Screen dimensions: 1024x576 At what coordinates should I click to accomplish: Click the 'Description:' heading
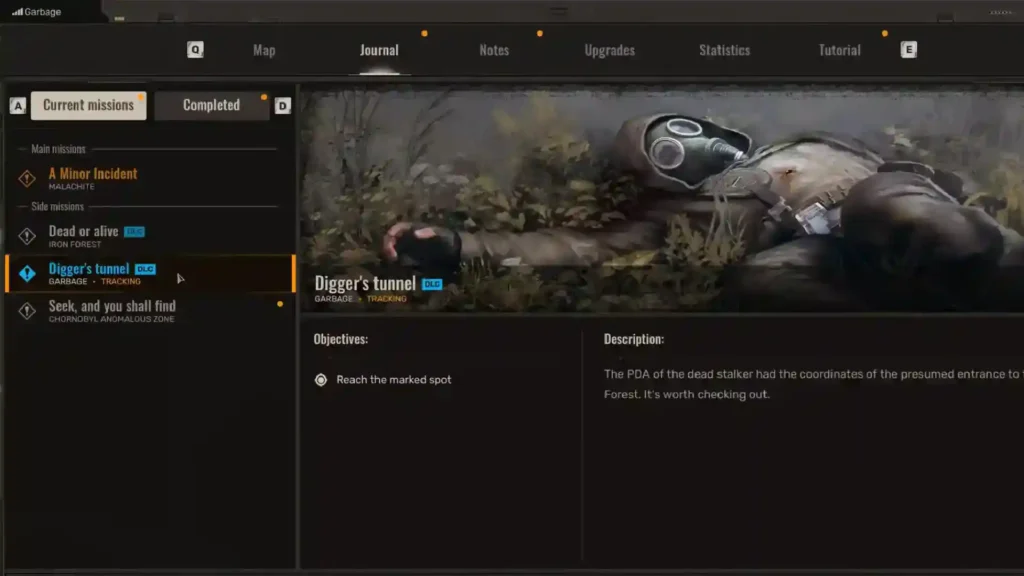(633, 339)
